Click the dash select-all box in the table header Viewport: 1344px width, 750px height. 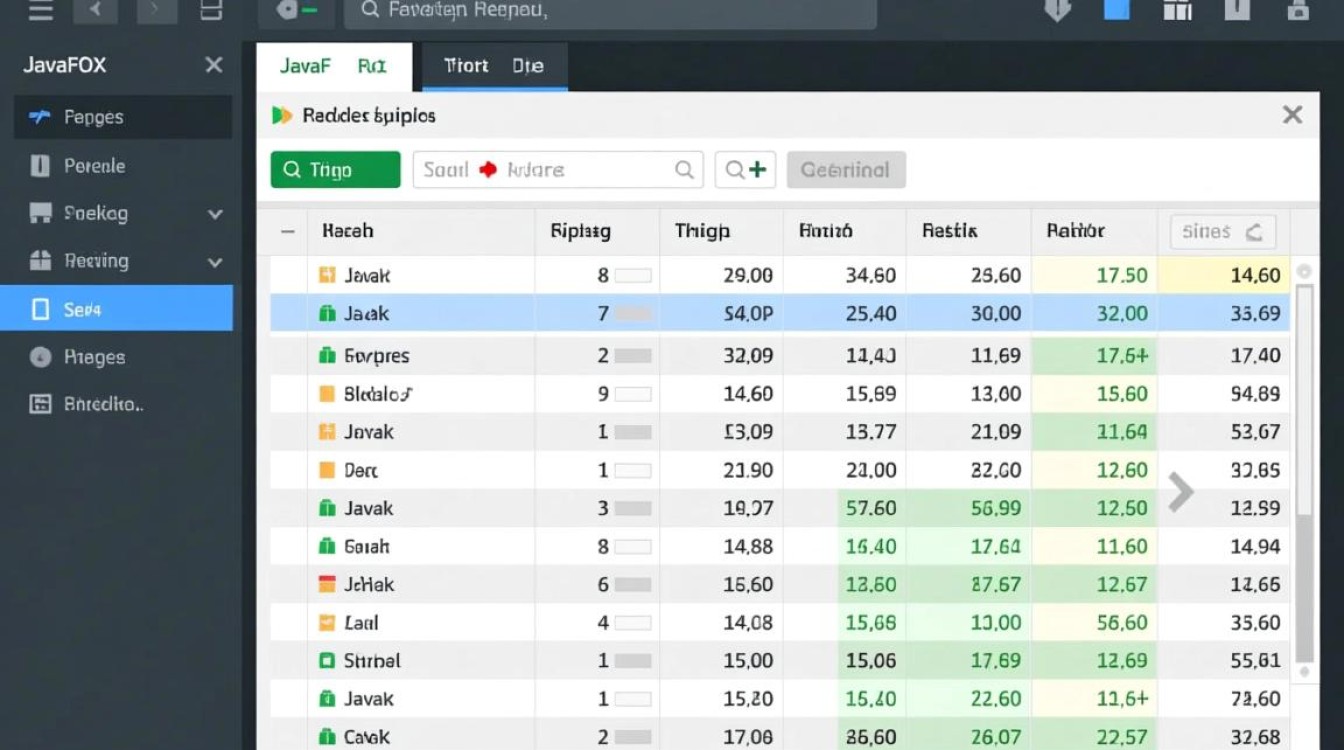tap(288, 231)
